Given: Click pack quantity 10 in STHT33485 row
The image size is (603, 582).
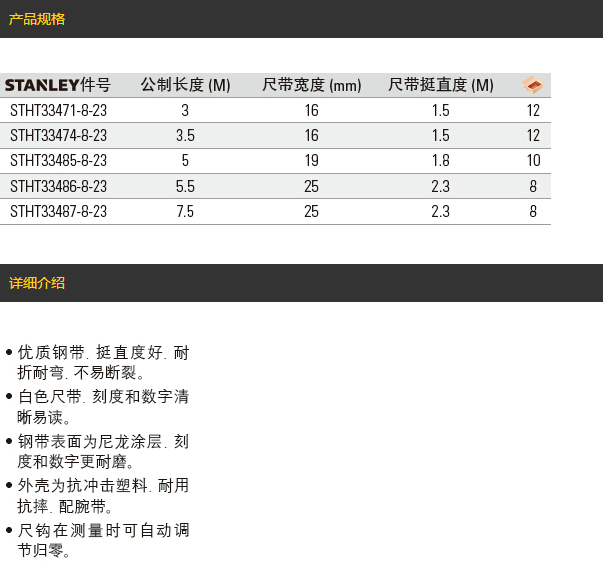Looking at the screenshot, I should click(x=533, y=160).
